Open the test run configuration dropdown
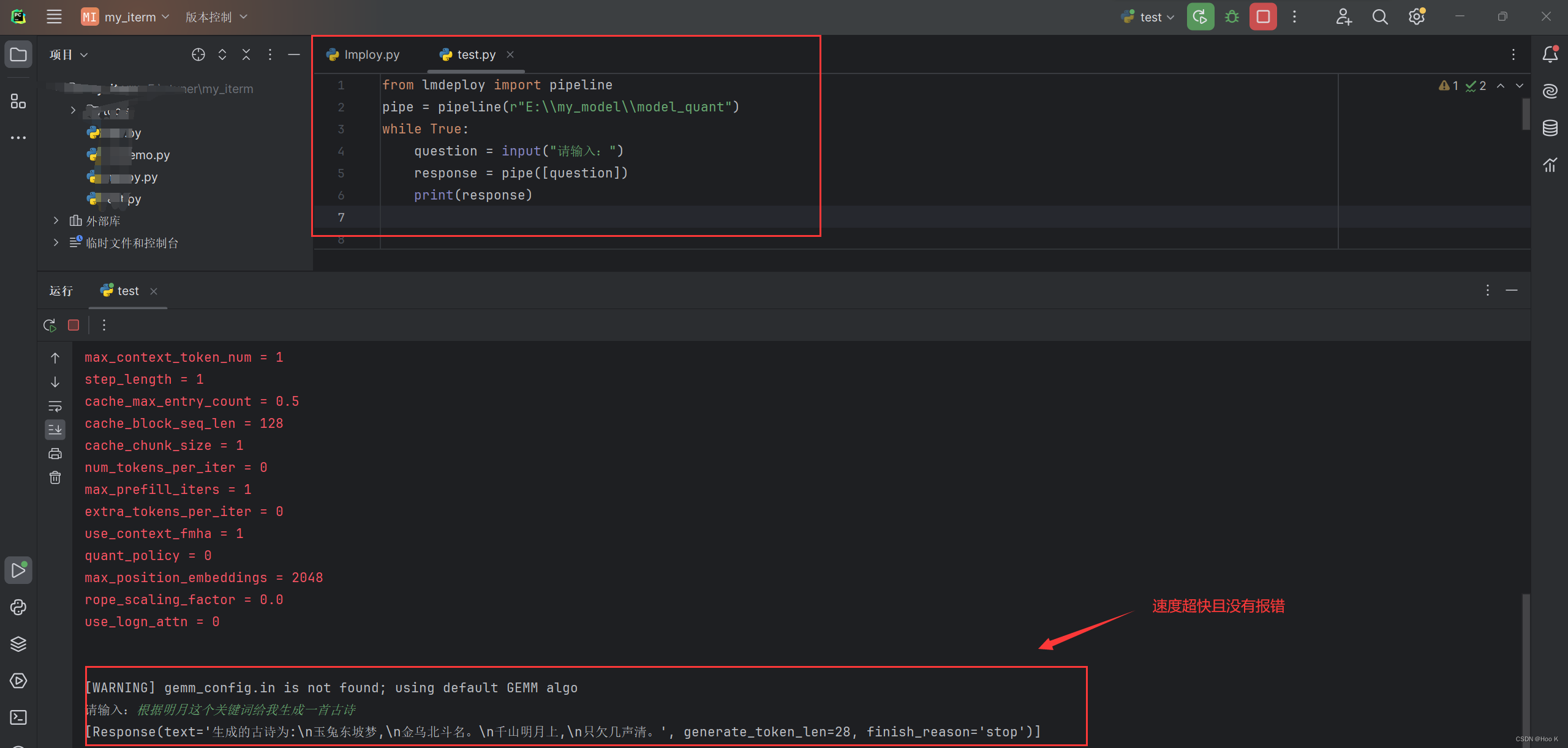 coord(1148,17)
